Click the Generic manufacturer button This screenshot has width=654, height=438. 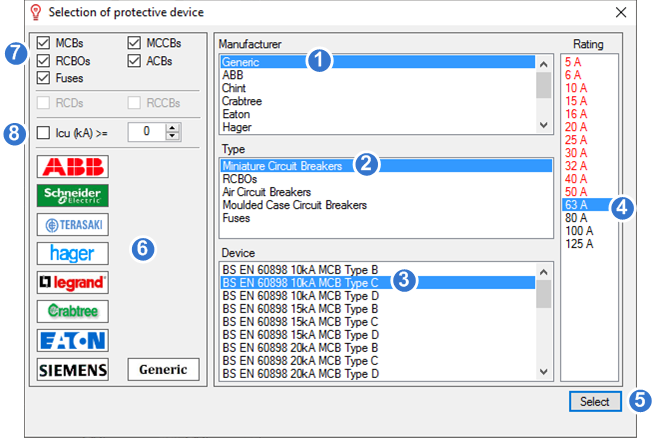pos(163,369)
